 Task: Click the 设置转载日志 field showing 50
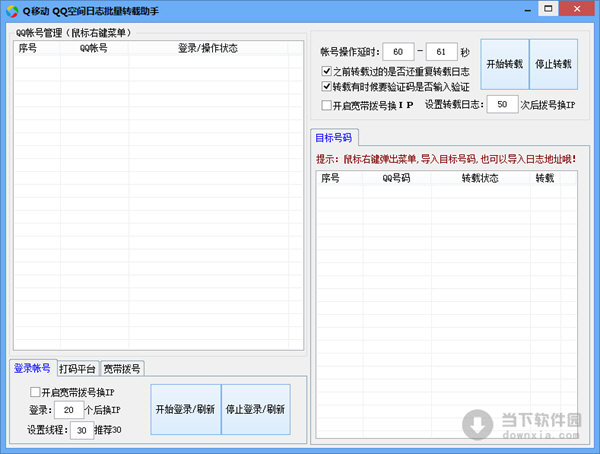point(501,104)
